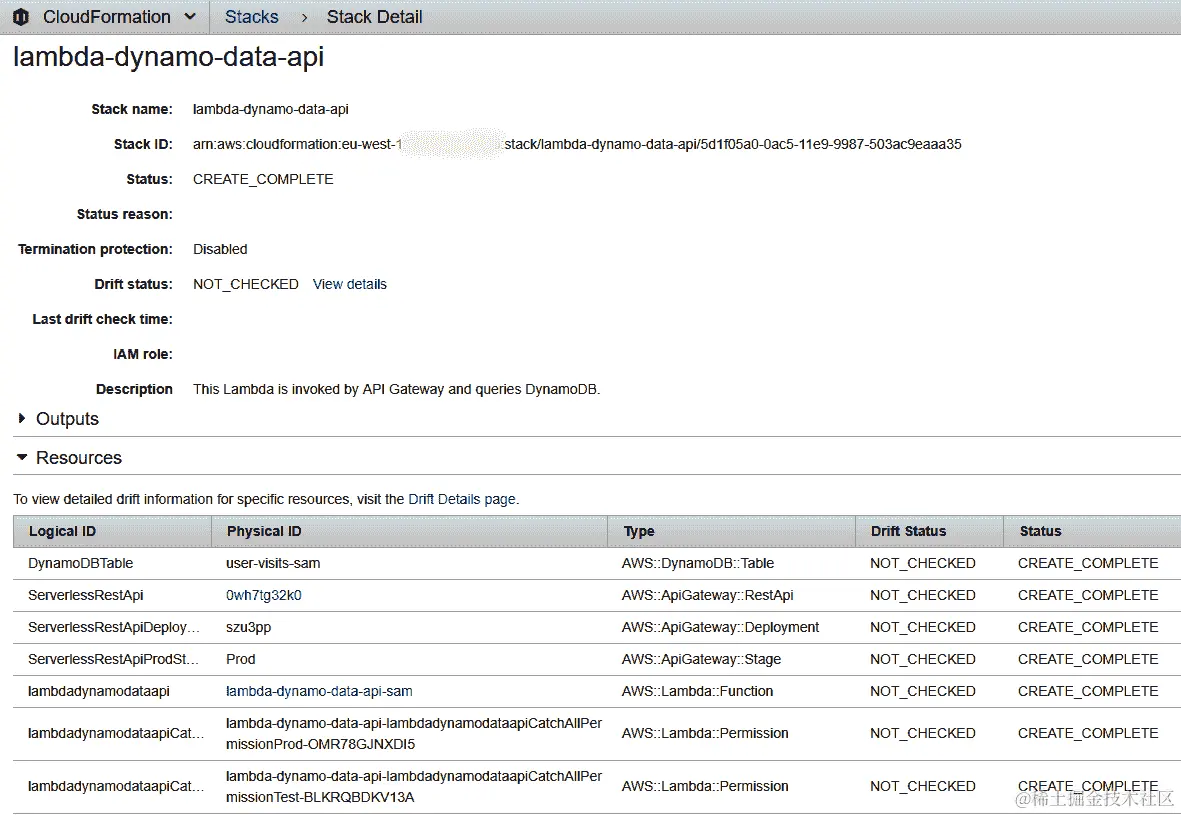Click the stack-level NOT_CHECKED drift status value
This screenshot has width=1181, height=815.
pos(246,284)
